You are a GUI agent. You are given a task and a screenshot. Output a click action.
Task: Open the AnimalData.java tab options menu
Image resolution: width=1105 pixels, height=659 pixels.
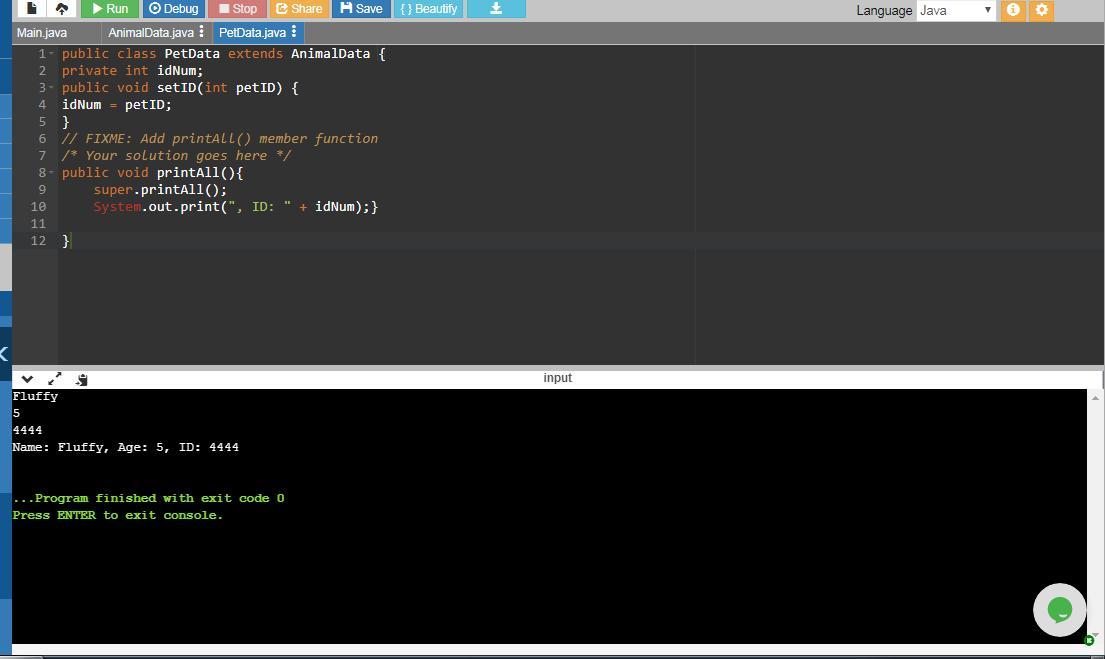[202, 32]
